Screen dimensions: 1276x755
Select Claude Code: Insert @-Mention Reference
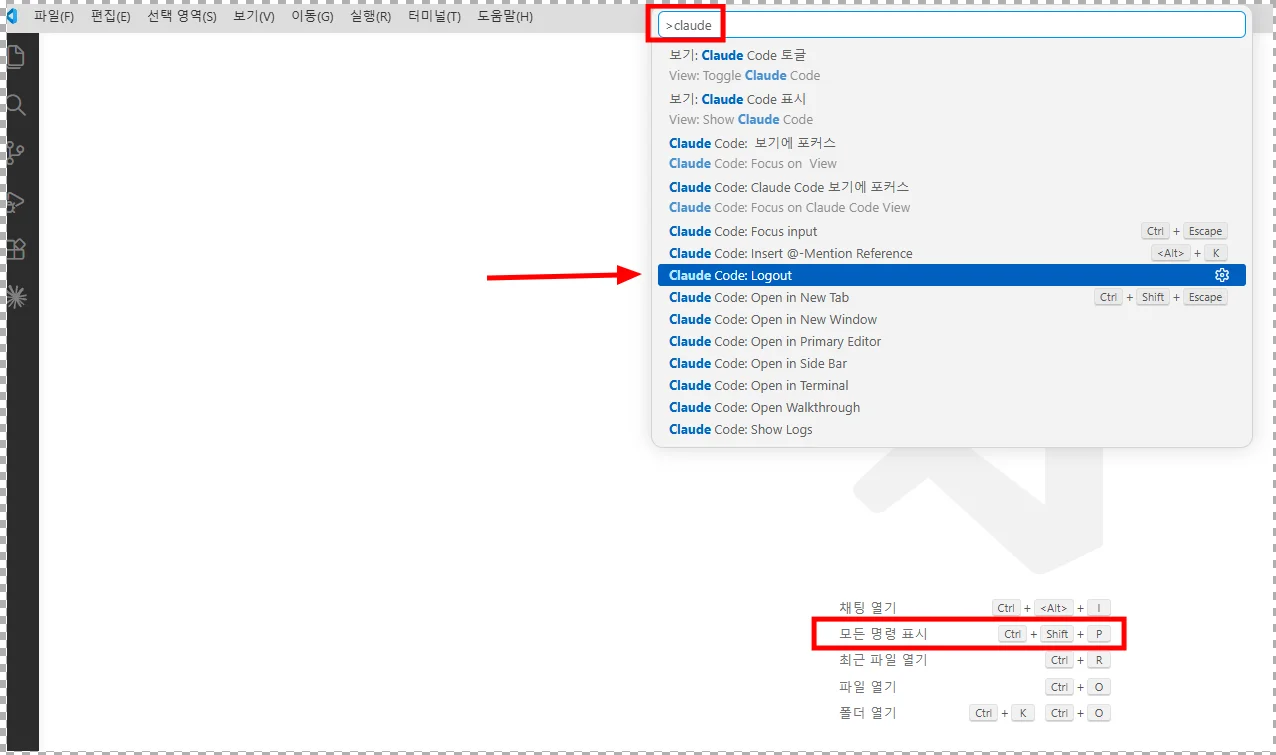click(x=951, y=253)
